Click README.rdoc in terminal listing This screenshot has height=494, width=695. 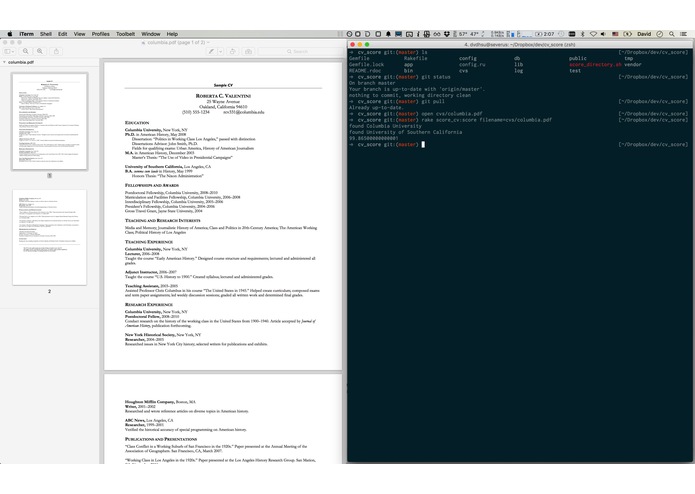pyautogui.click(x=365, y=70)
